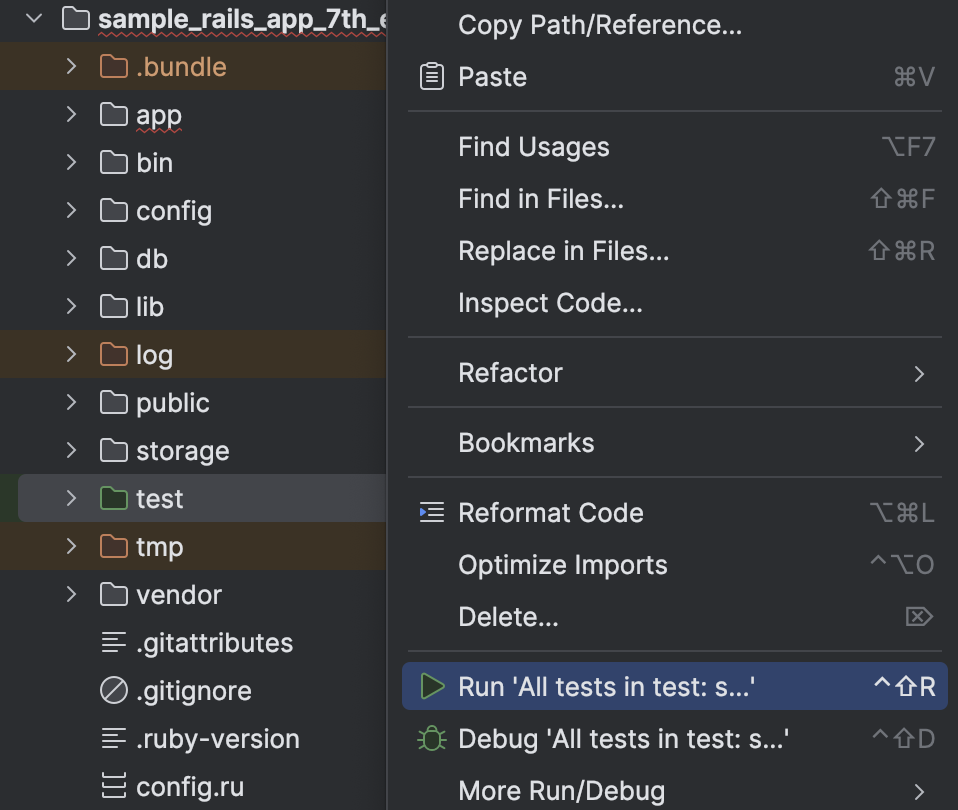Click the green Run icon beside 'All tests'
The height and width of the screenshot is (810, 958).
(433, 687)
